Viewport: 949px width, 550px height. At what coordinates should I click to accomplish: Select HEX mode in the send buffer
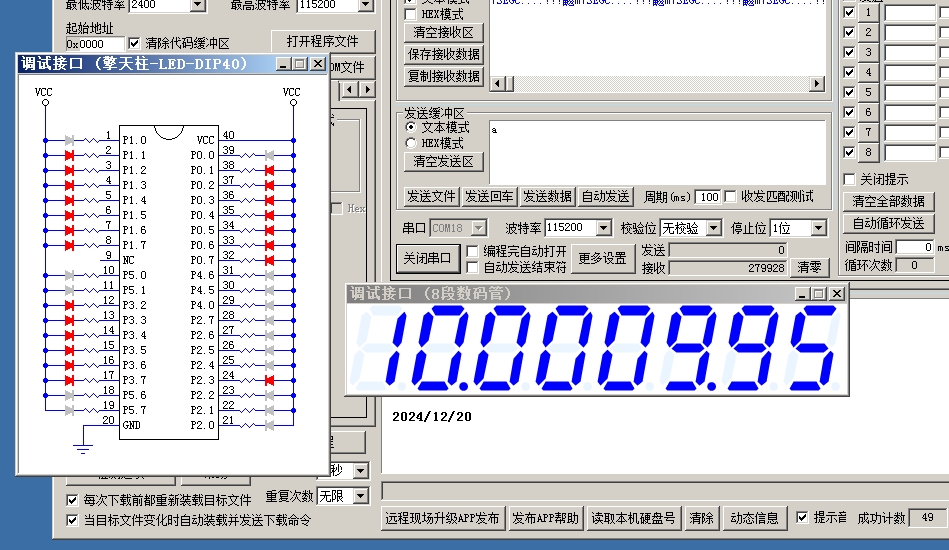(410, 143)
